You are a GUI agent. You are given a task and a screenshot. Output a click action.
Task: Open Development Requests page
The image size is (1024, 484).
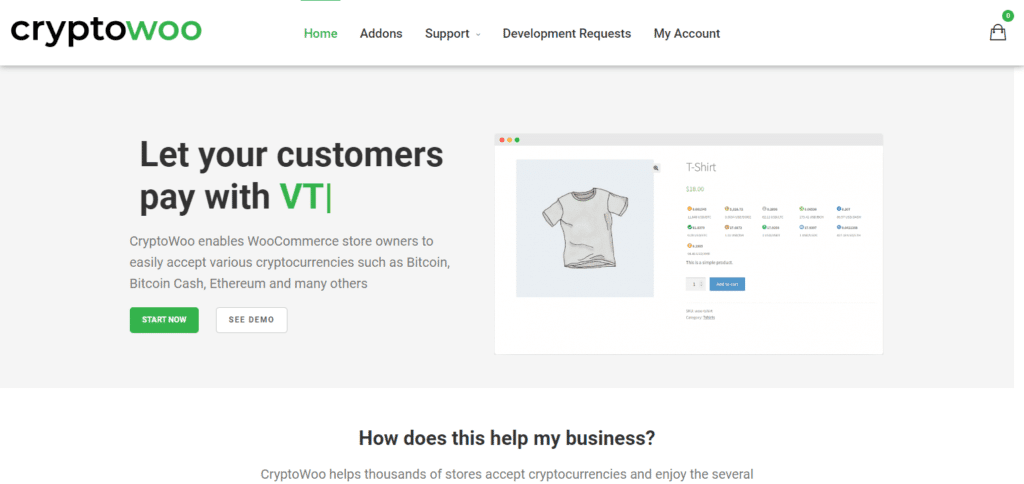[567, 33]
